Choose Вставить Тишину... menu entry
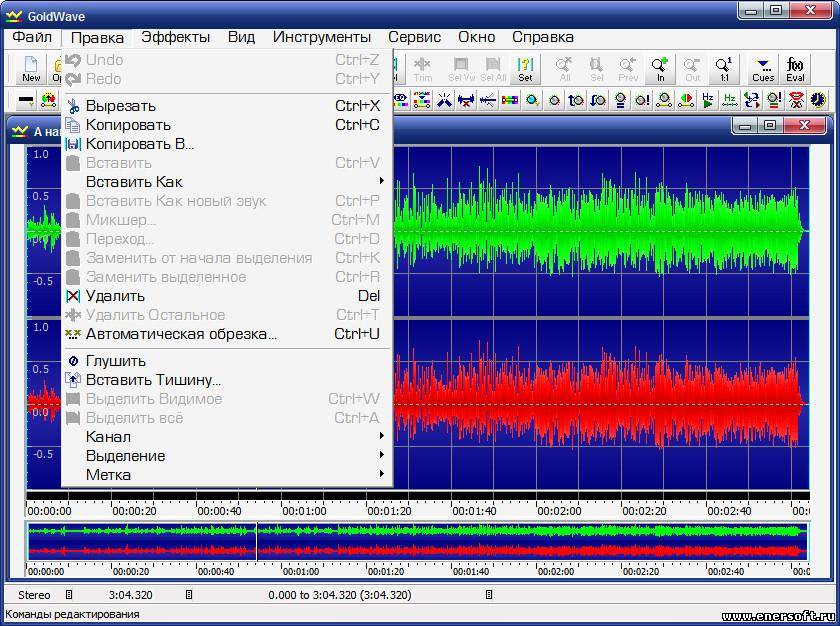Viewport: 840px width, 626px height. 227,380
